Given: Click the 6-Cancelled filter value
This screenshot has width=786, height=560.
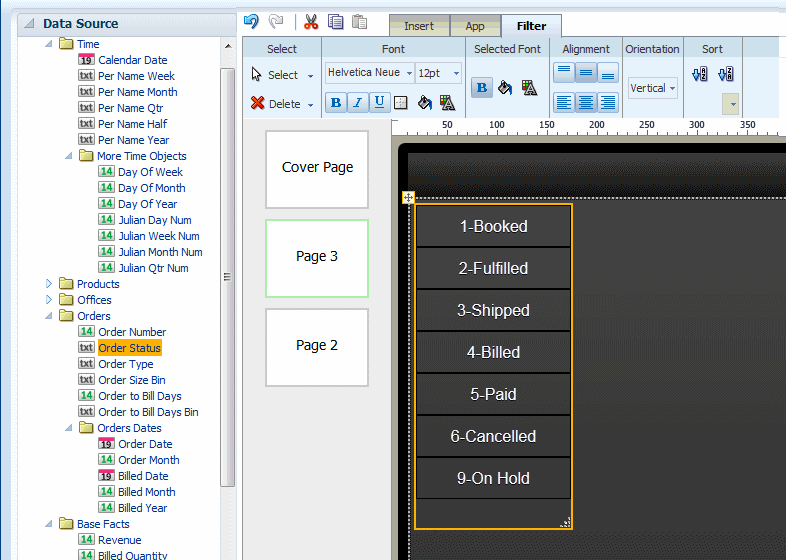Looking at the screenshot, I should [494, 436].
